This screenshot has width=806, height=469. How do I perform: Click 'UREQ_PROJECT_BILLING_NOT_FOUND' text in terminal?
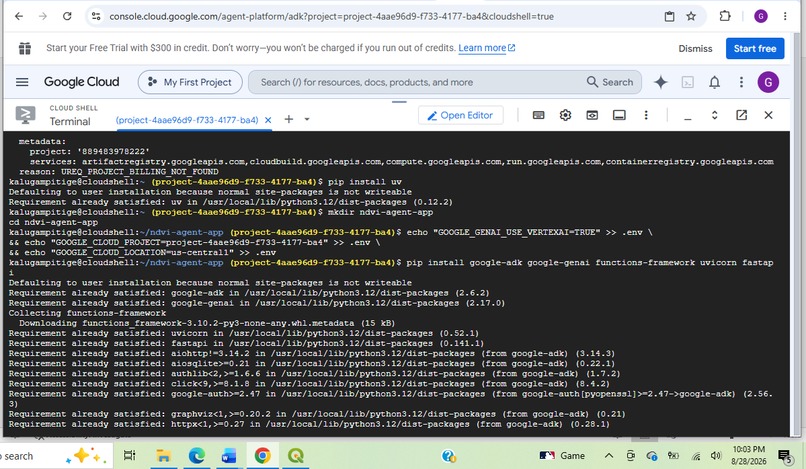pyautogui.click(x=140, y=172)
